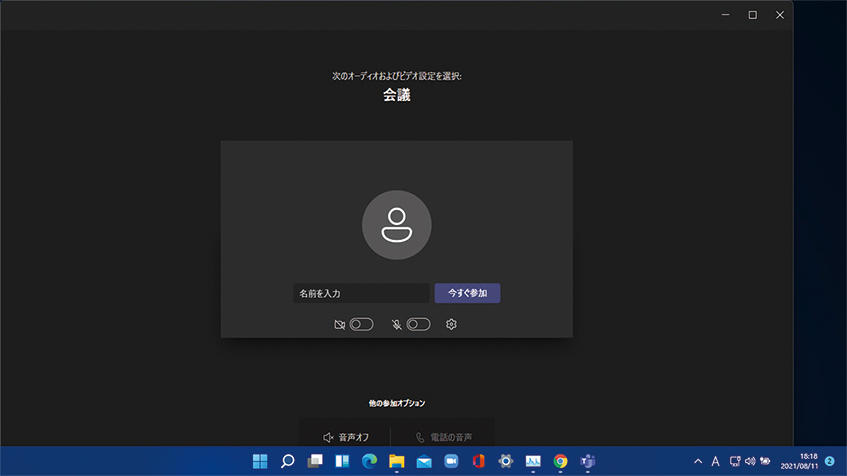Open Widgets from the taskbar

click(342, 461)
